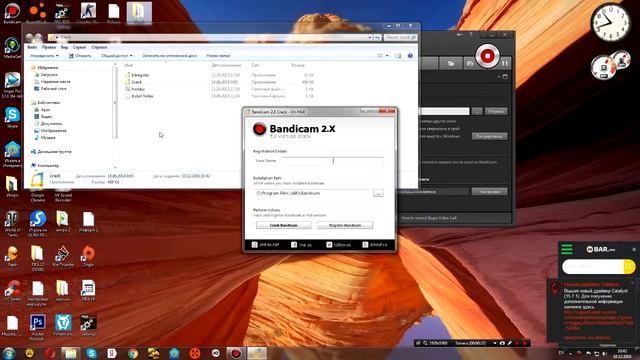
Task: Open the 'Правка' menu in Explorer
Action: [49, 47]
